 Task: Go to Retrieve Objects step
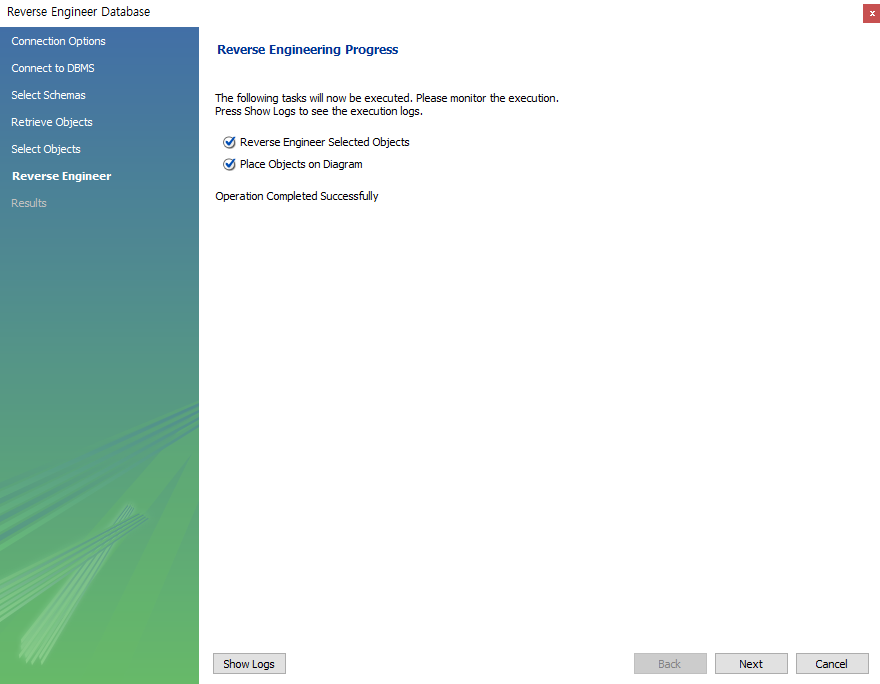pos(52,122)
